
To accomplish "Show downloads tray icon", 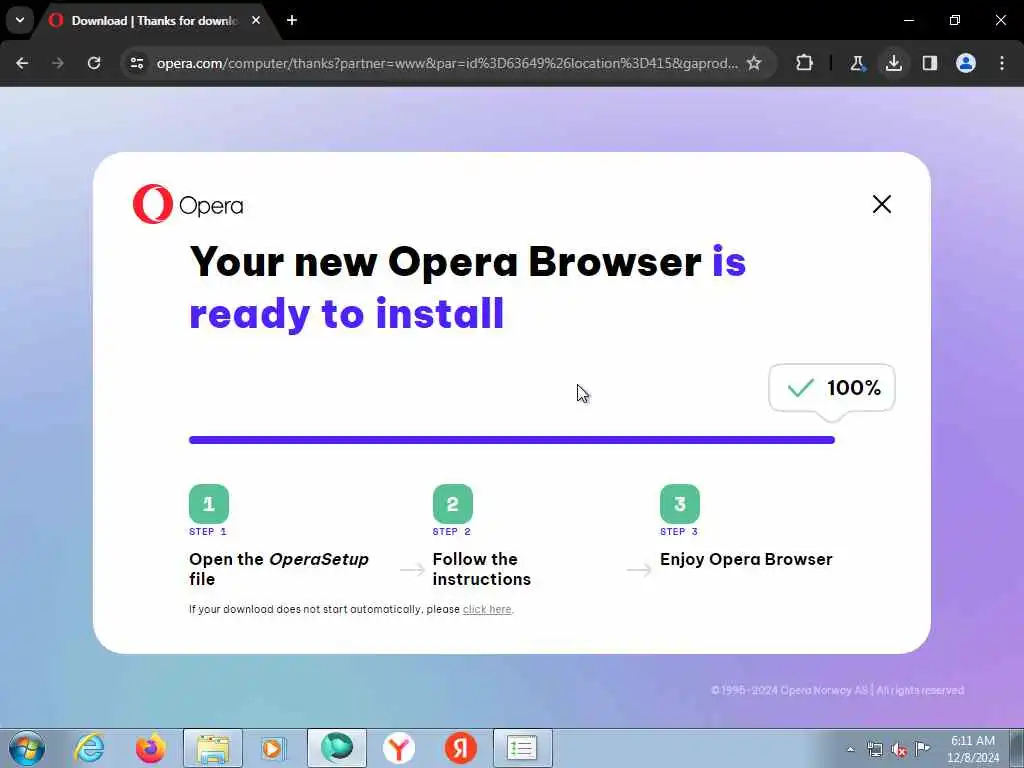I will (893, 63).
